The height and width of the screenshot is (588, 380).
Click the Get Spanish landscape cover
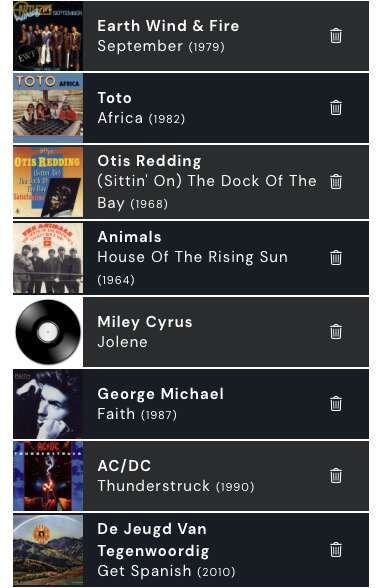tap(48, 549)
